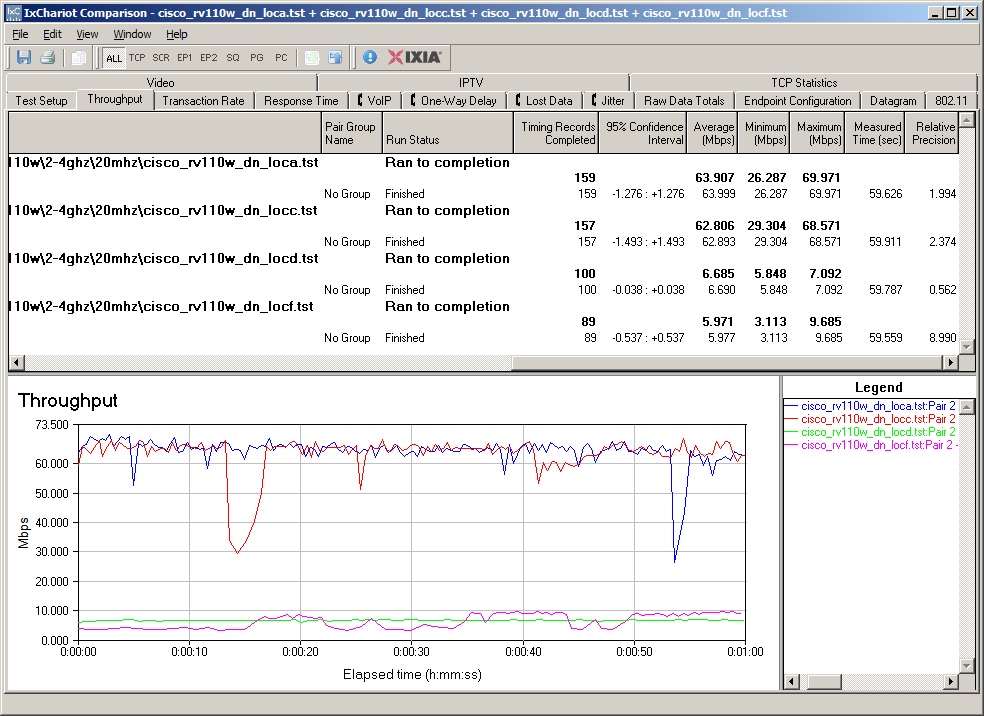Click the results table scroll-left arrow
984x716 pixels.
click(16, 362)
